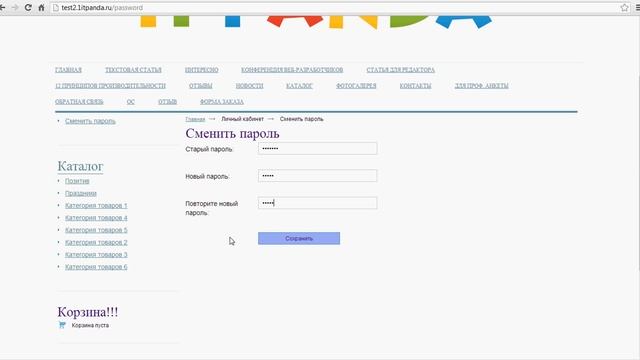Open Категория товаров 2 link
This screenshot has height=360, width=640.
coord(96,242)
